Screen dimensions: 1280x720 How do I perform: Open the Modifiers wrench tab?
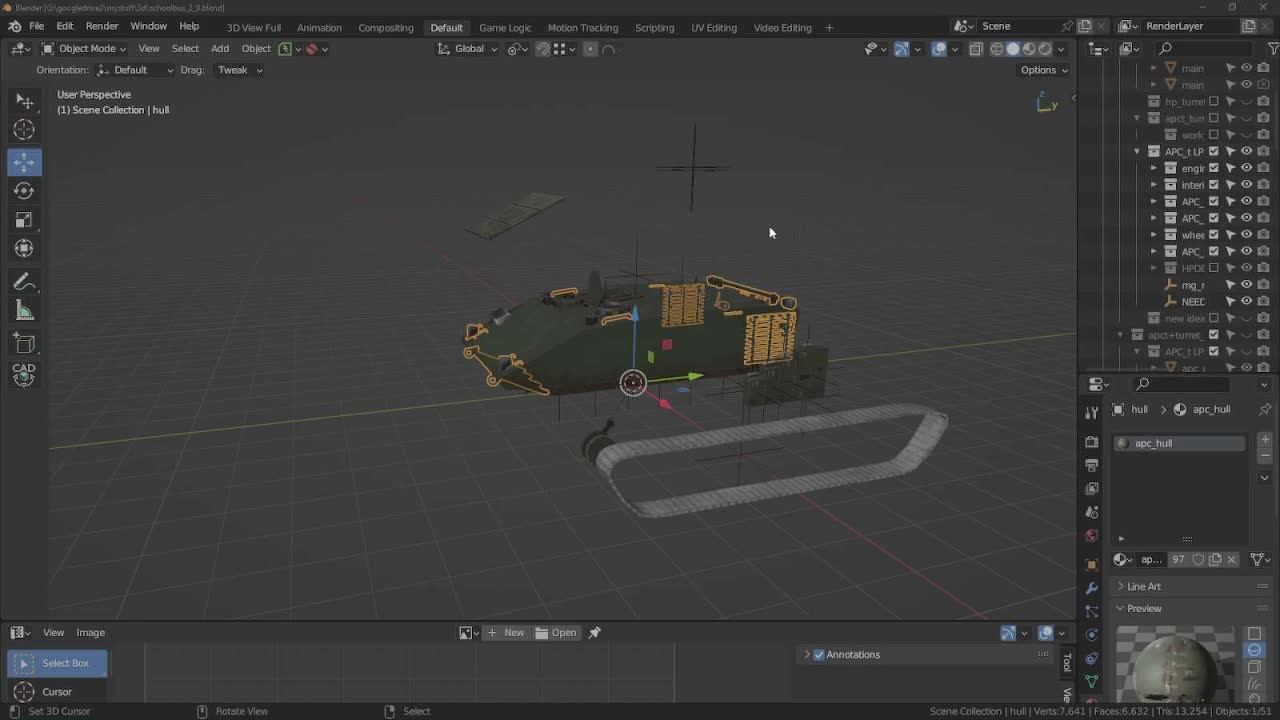pyautogui.click(x=1091, y=588)
